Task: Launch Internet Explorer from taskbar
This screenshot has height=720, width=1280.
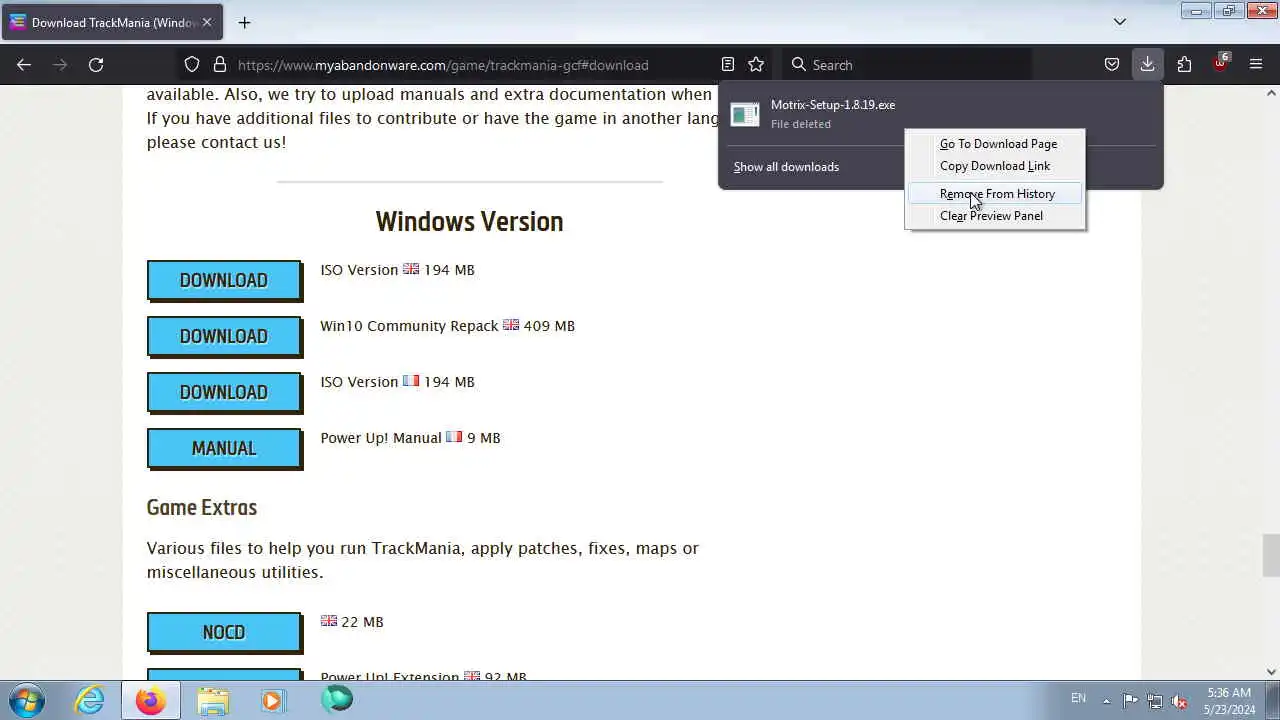Action: click(90, 700)
